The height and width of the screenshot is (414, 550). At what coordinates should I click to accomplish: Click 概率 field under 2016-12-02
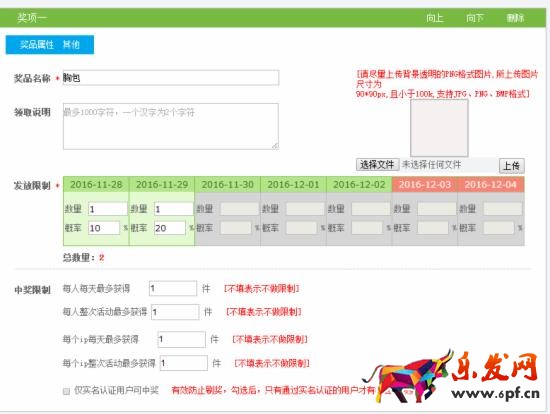(x=367, y=228)
